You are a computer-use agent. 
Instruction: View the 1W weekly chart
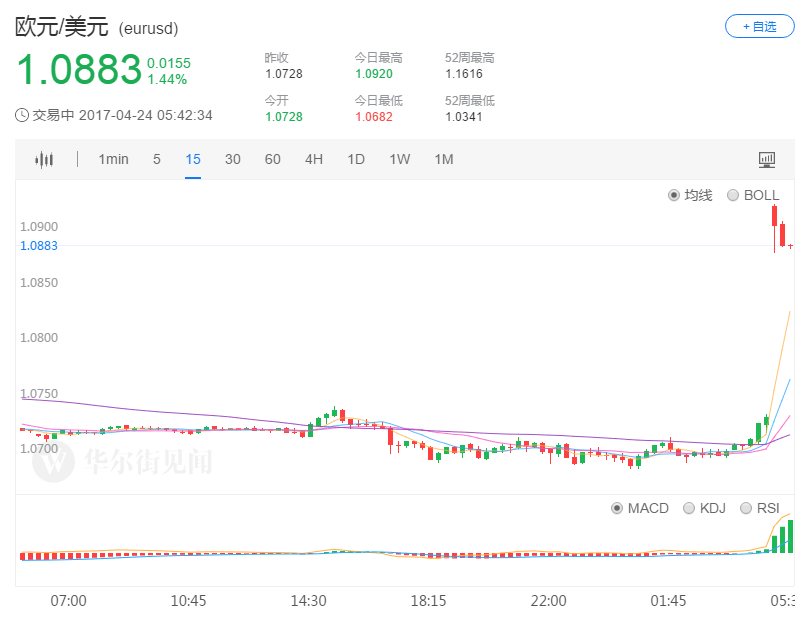(399, 159)
